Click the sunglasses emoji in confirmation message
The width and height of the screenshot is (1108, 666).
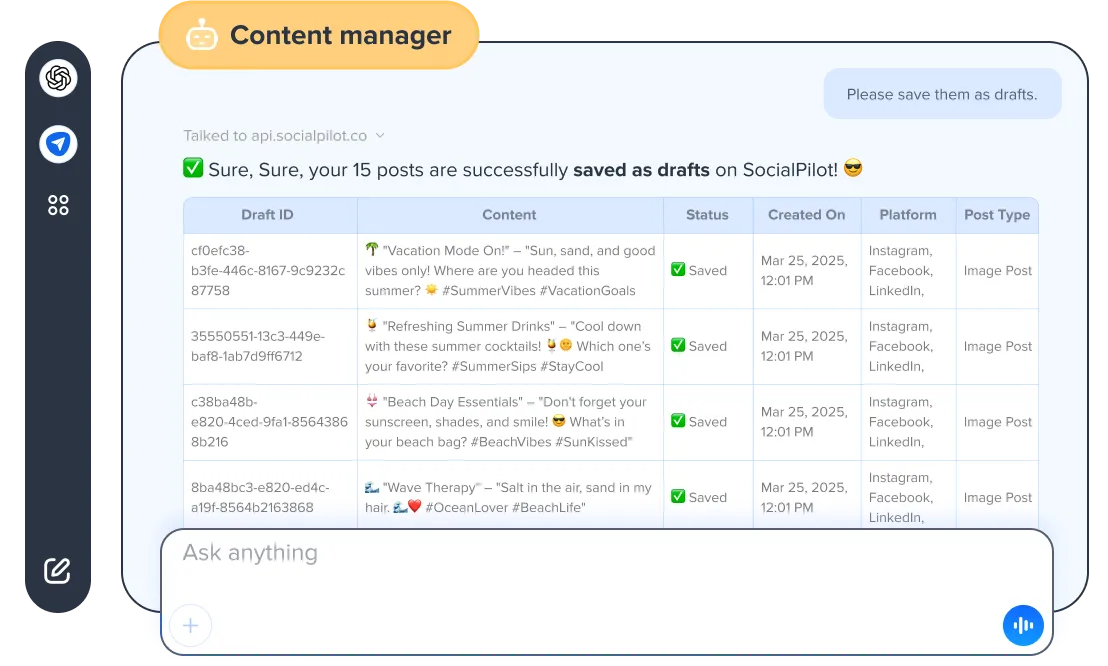[x=851, y=169]
